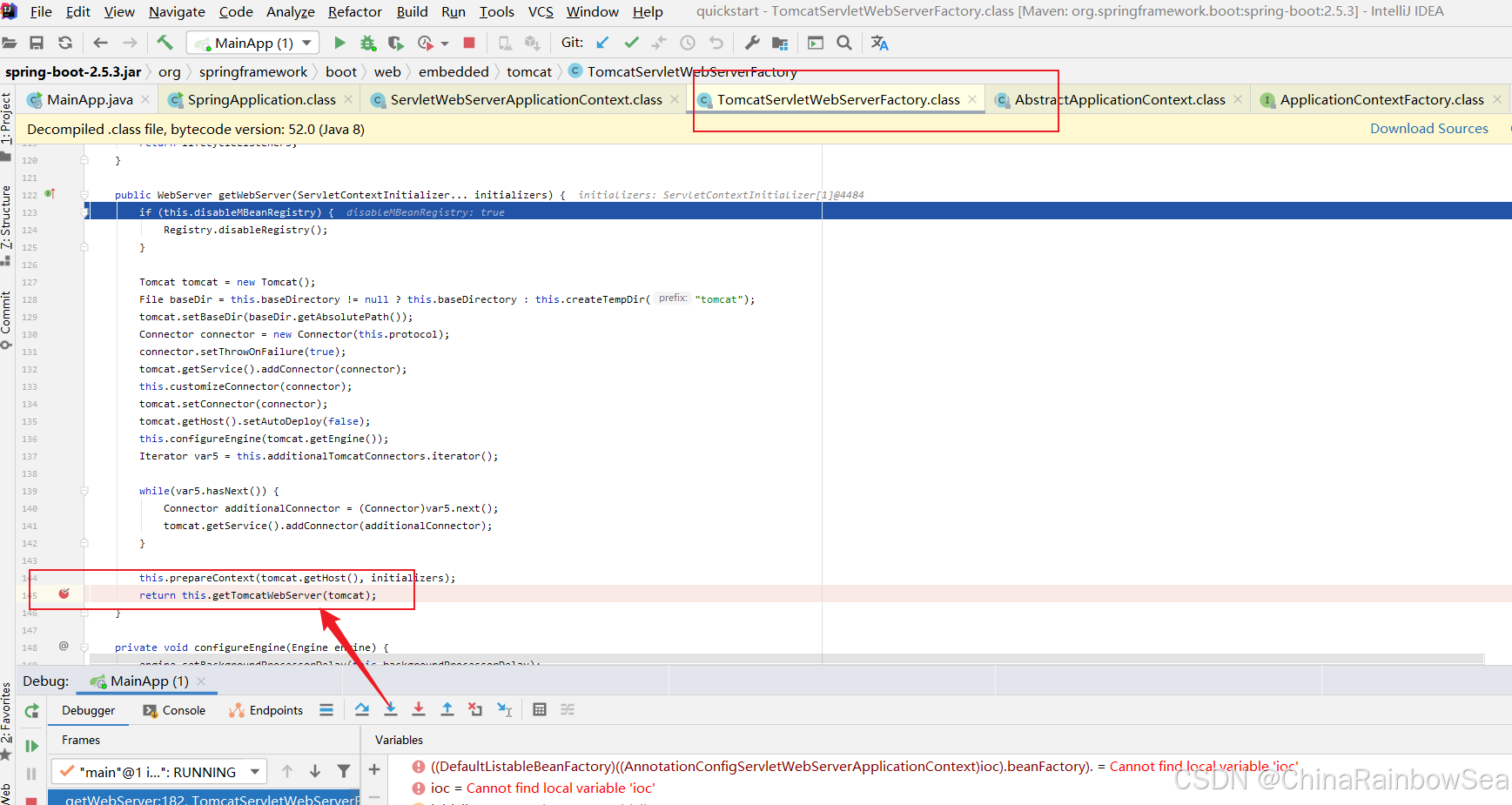This screenshot has width=1512, height=805.
Task: Switch to the AbstractApplicationContext.class tab
Action: (x=1119, y=100)
